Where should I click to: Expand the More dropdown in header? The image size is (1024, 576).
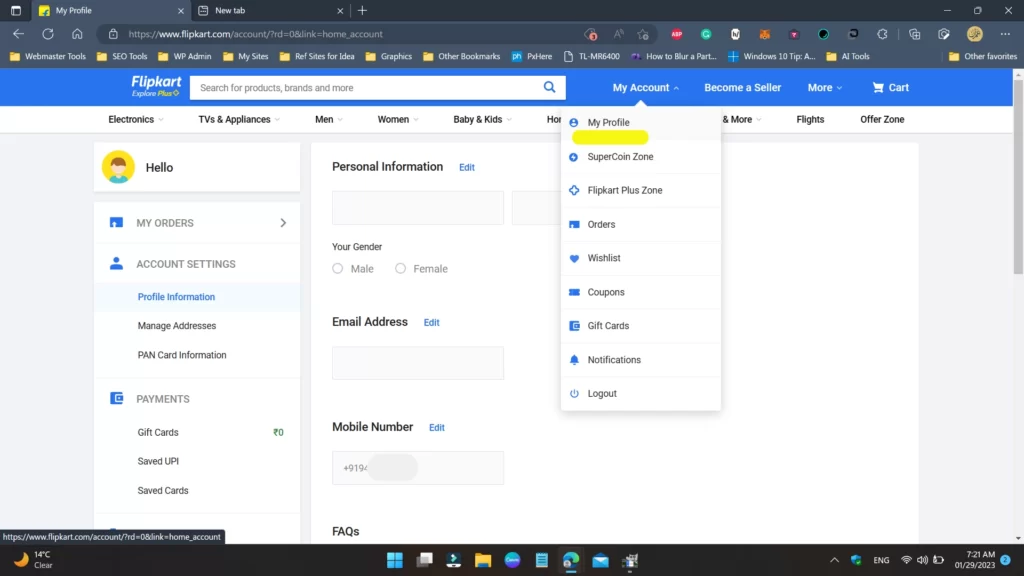point(824,88)
